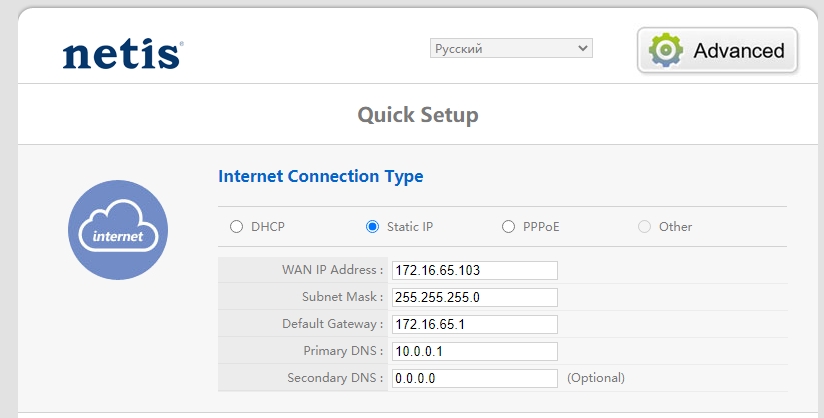Click the gear icon on the Advanced button
Screen dimensions: 824x418
667,50
